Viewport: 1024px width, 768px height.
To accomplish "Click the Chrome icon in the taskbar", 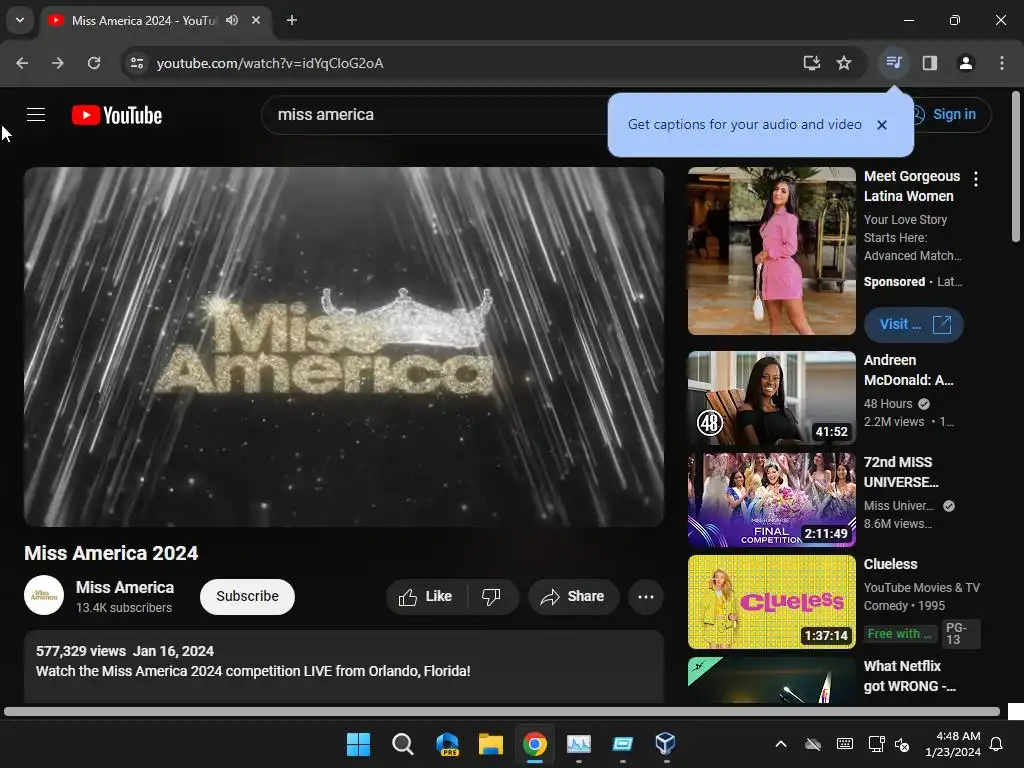I will point(534,744).
